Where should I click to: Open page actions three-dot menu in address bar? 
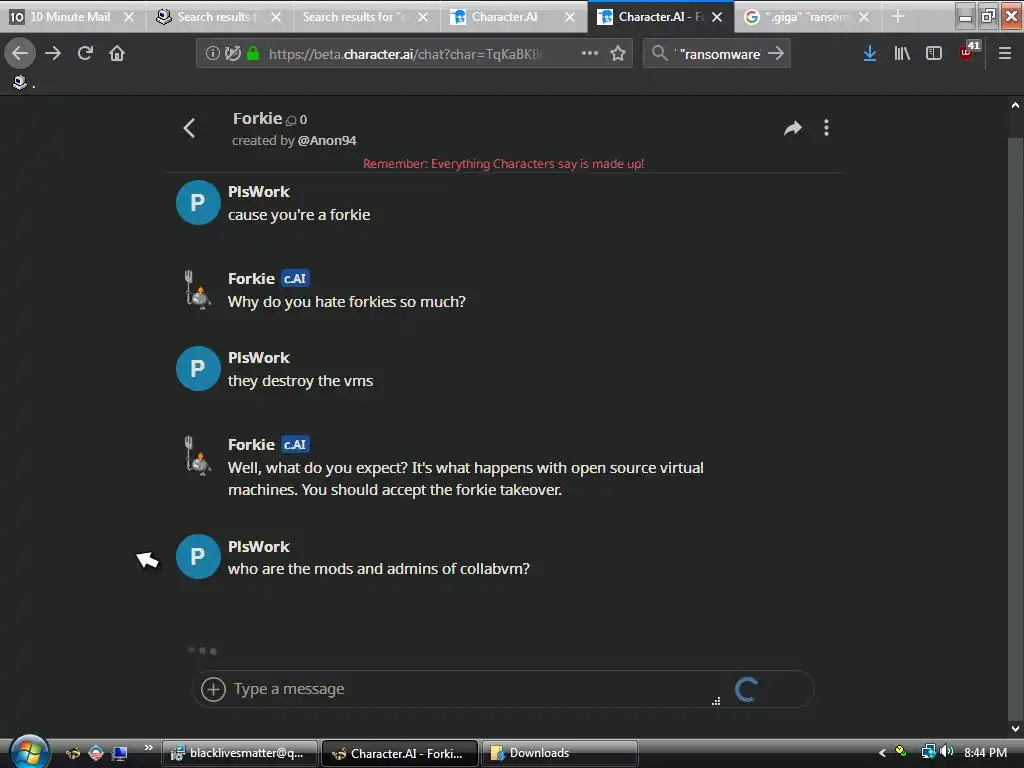[x=590, y=54]
